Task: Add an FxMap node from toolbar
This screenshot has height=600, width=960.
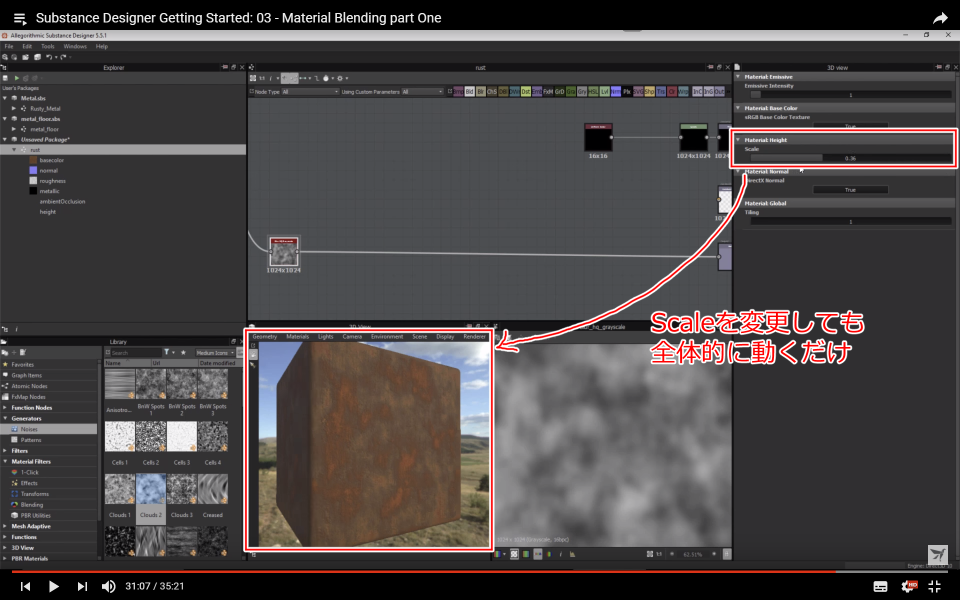Action: pos(548,92)
